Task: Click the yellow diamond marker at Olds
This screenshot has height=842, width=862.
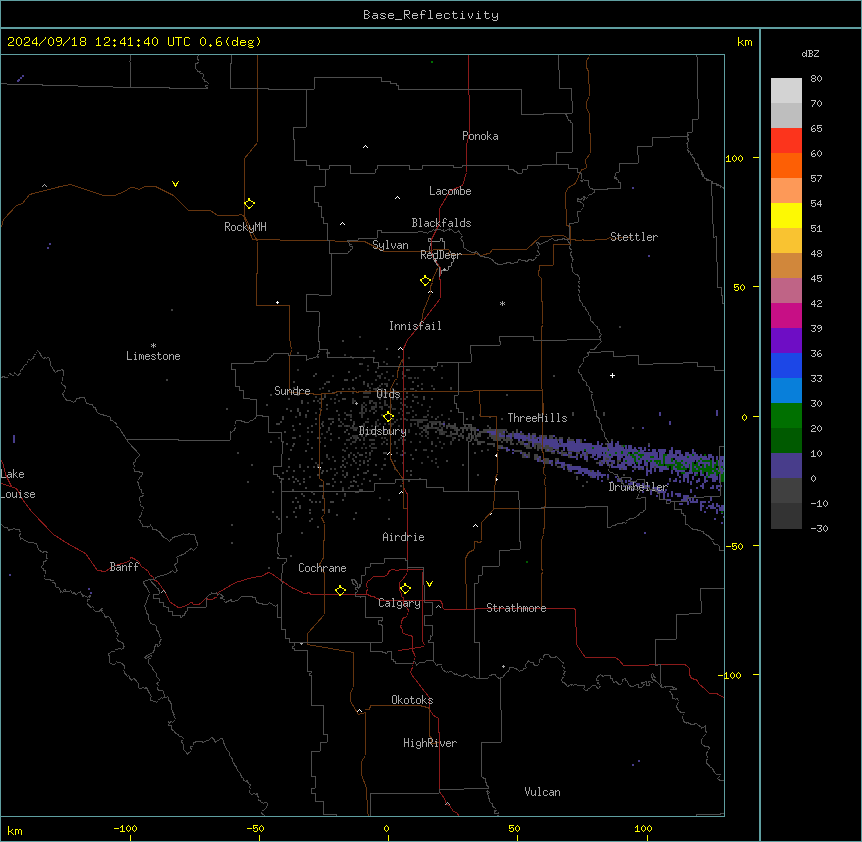Action: (x=388, y=417)
